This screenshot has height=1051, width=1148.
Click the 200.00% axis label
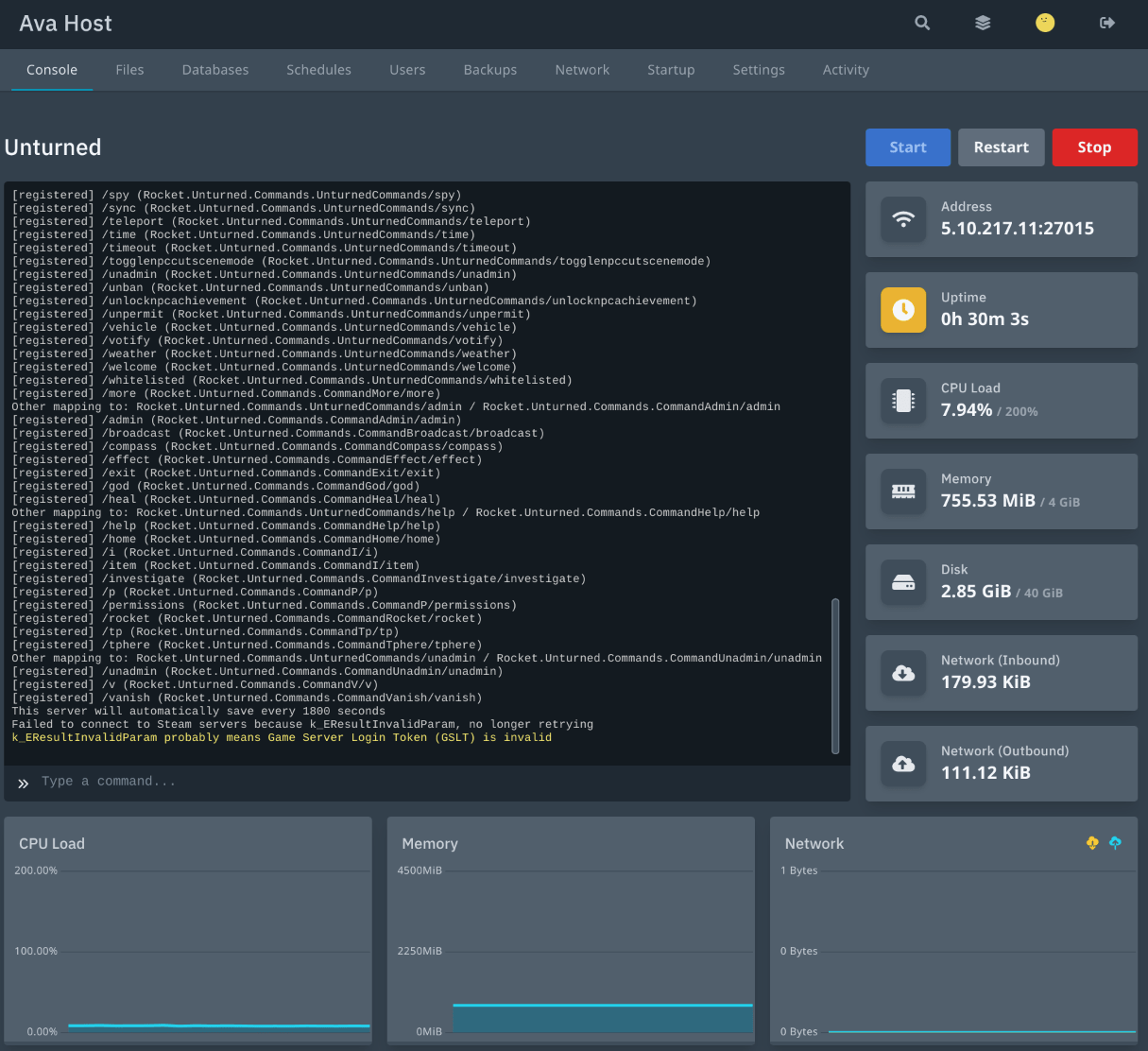pos(36,870)
